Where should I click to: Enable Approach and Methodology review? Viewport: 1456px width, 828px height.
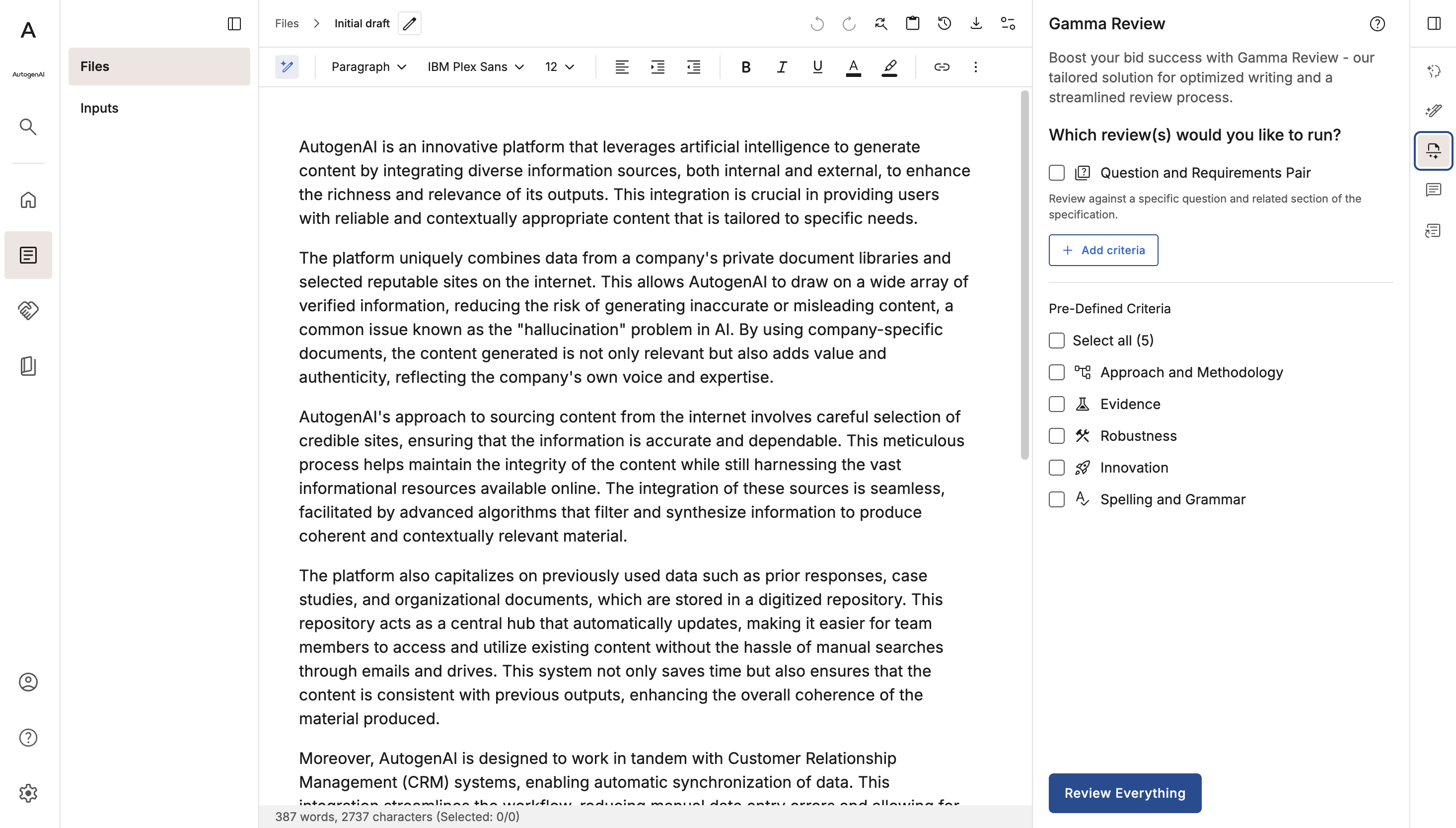pyautogui.click(x=1057, y=372)
